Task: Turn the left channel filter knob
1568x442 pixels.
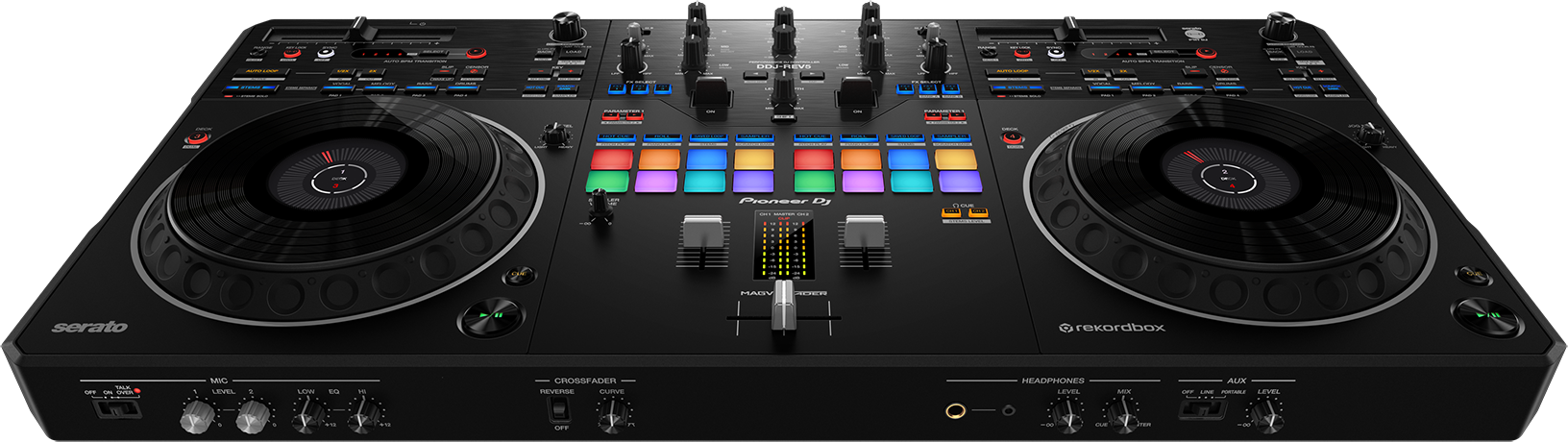Action: (631, 58)
